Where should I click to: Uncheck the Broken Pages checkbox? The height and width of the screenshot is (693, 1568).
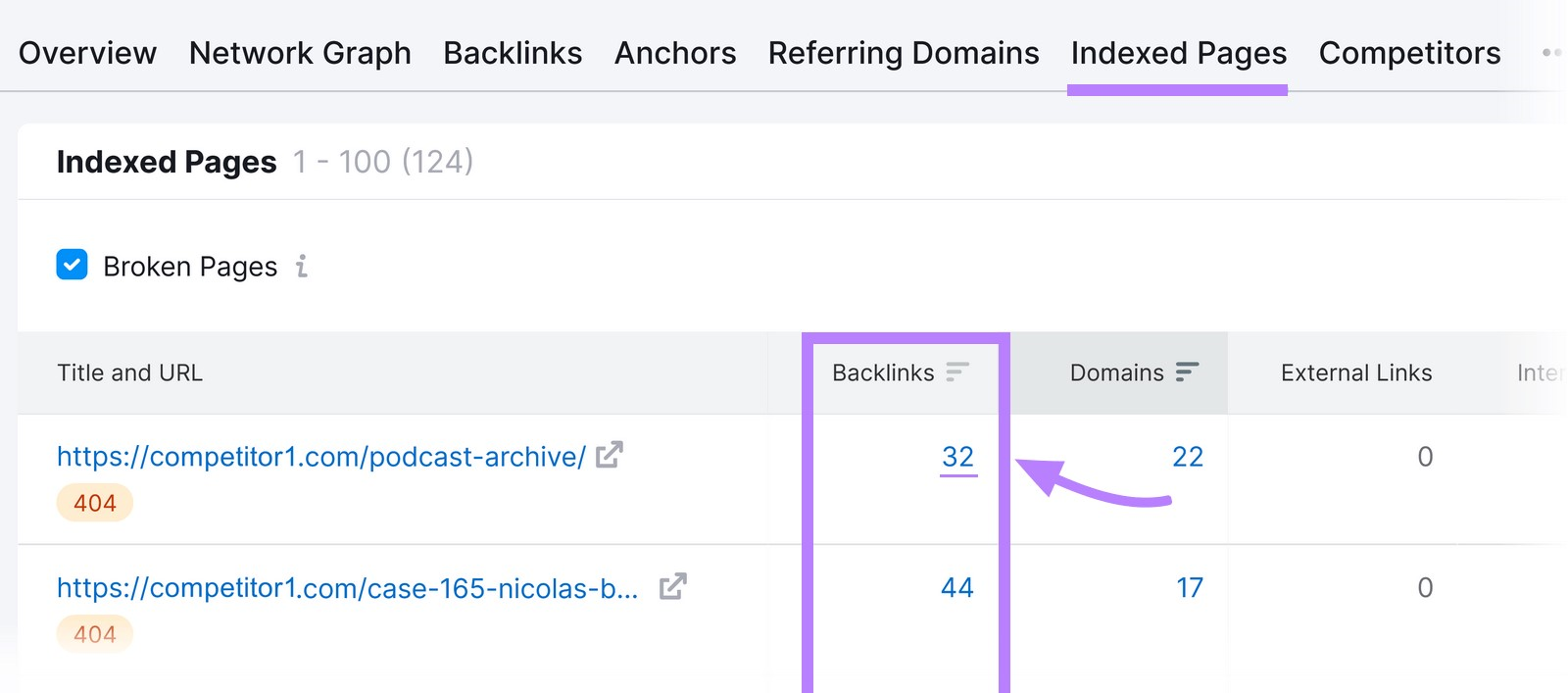pos(73,265)
